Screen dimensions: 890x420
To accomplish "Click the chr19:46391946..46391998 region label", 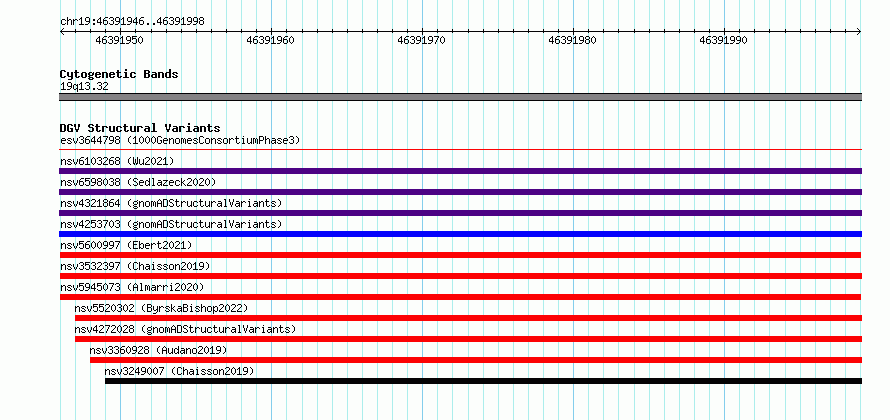I will click(x=132, y=22).
